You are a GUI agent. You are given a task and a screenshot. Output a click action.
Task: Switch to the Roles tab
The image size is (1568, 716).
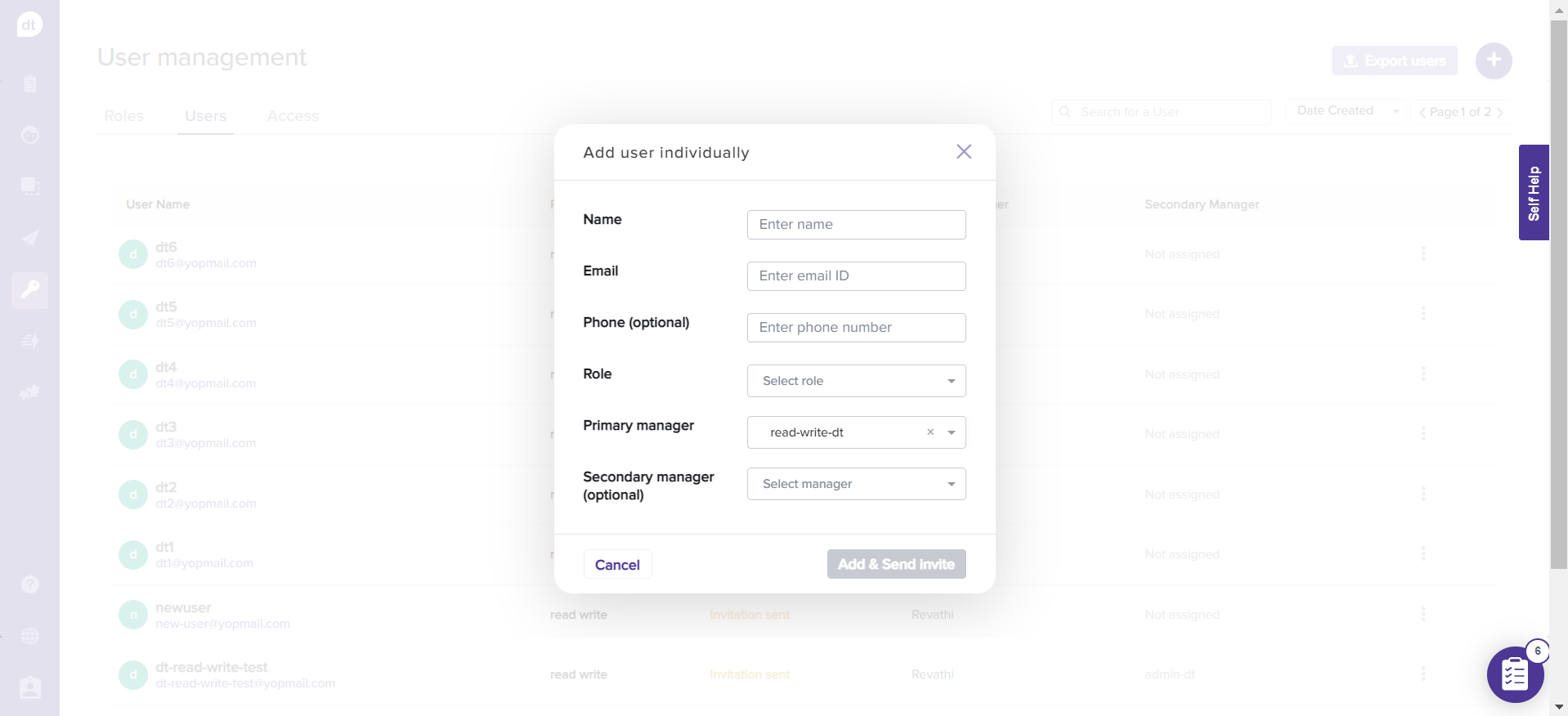124,116
